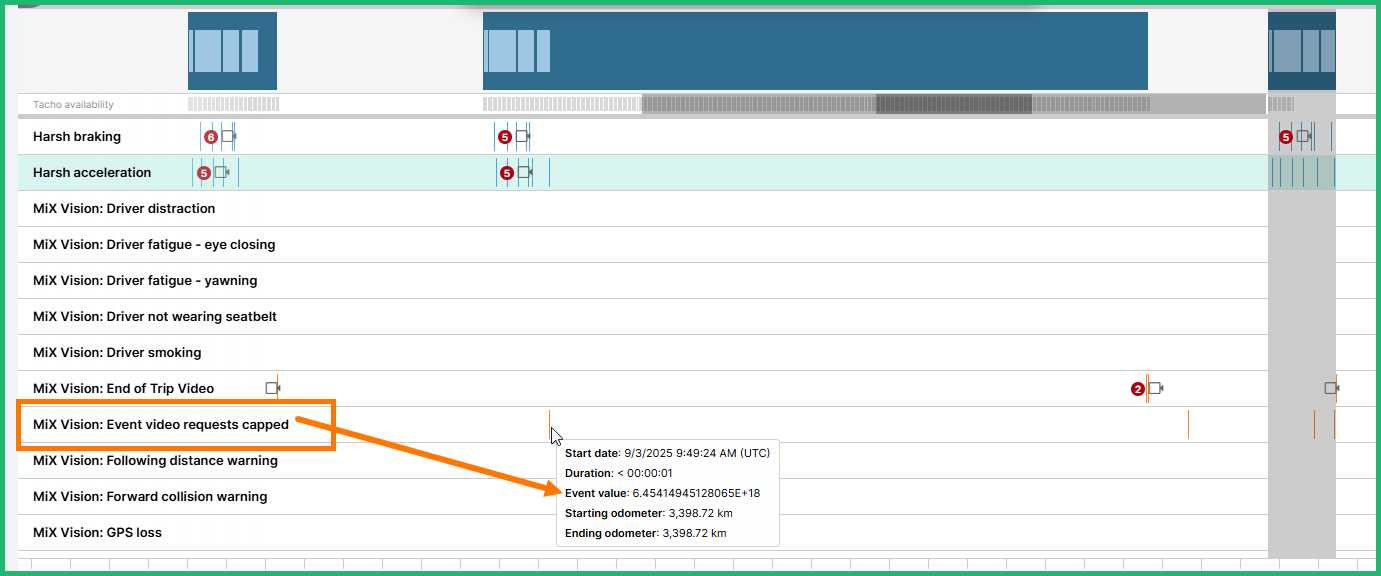The width and height of the screenshot is (1381, 576).
Task: Select the large middle trip block in timeline
Action: tap(815, 50)
